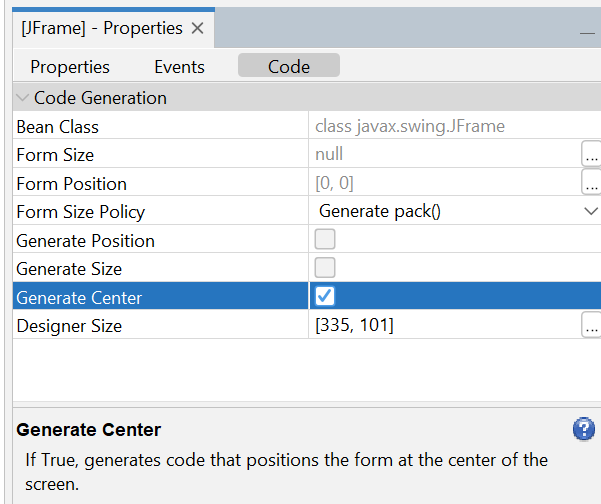Select the Generate Center property label

79,298
